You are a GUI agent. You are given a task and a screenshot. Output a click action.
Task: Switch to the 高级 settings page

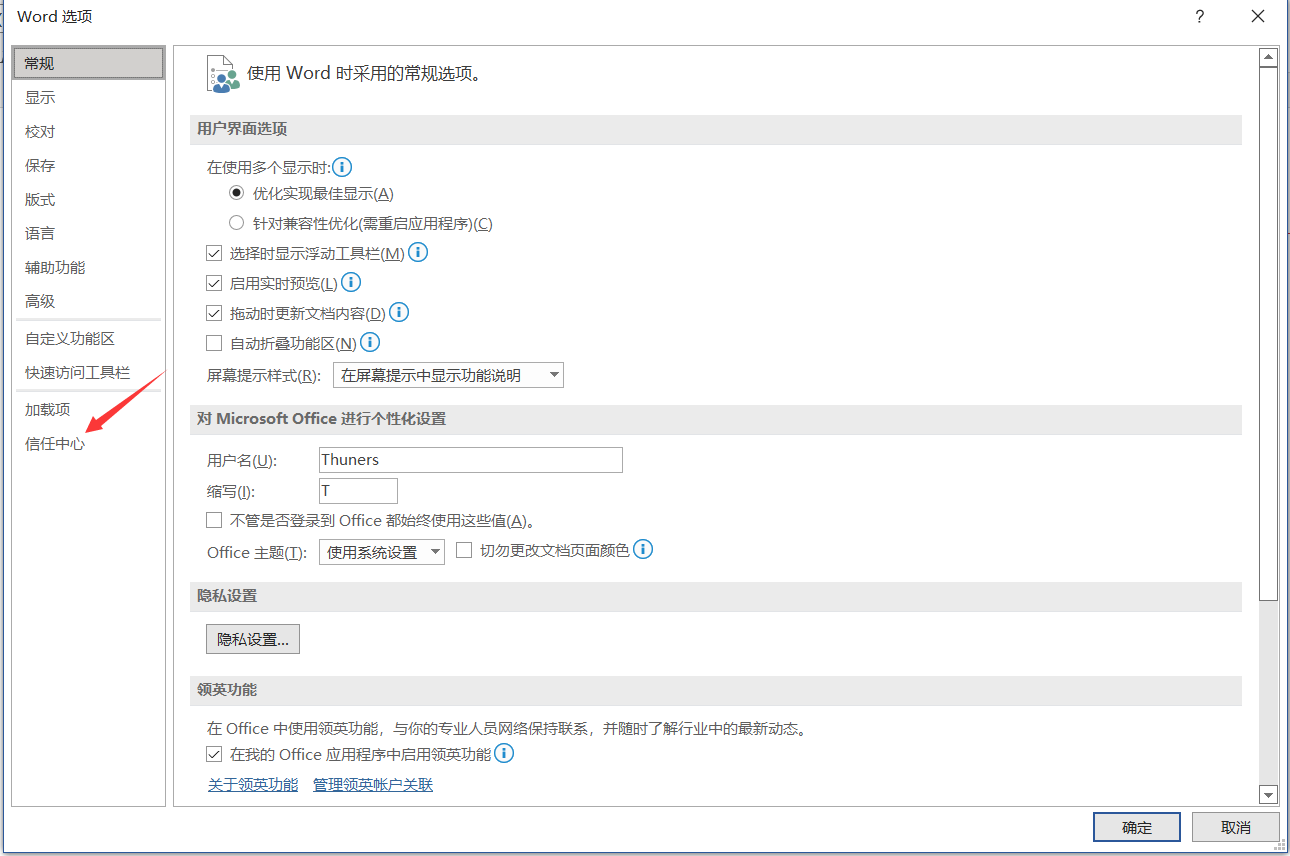click(x=40, y=300)
